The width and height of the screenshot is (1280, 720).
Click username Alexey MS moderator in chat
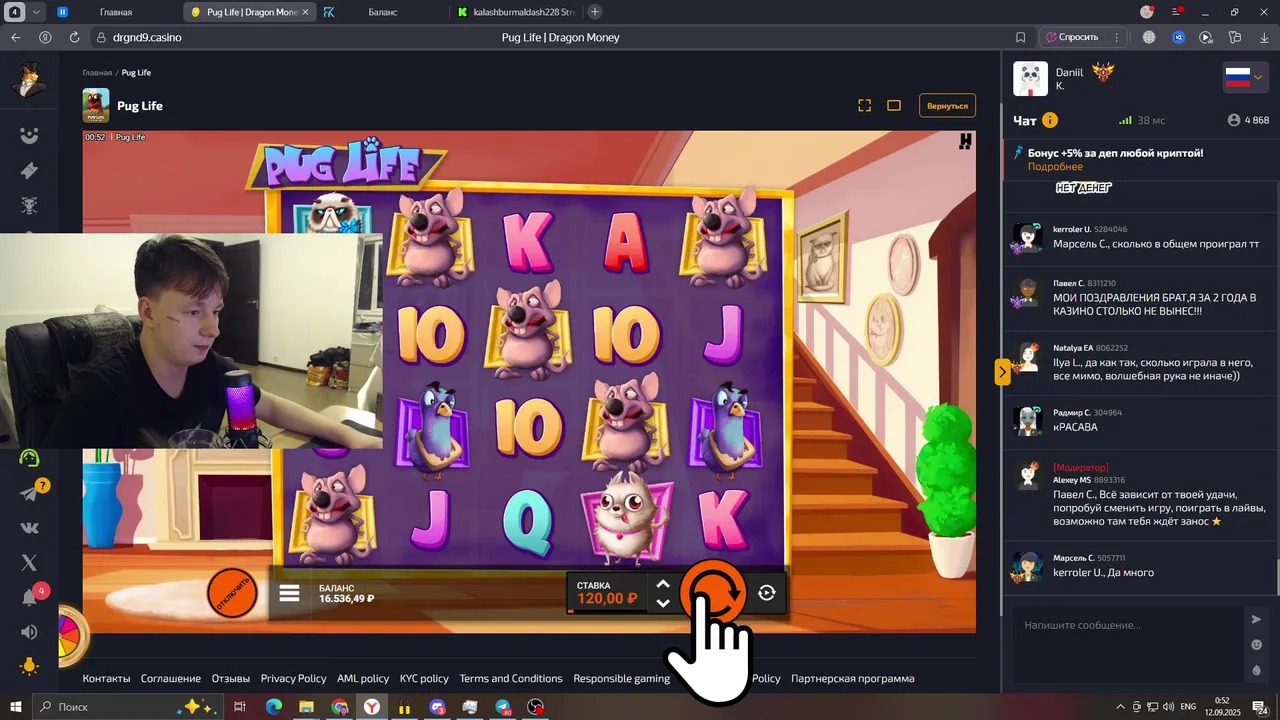pos(1071,480)
